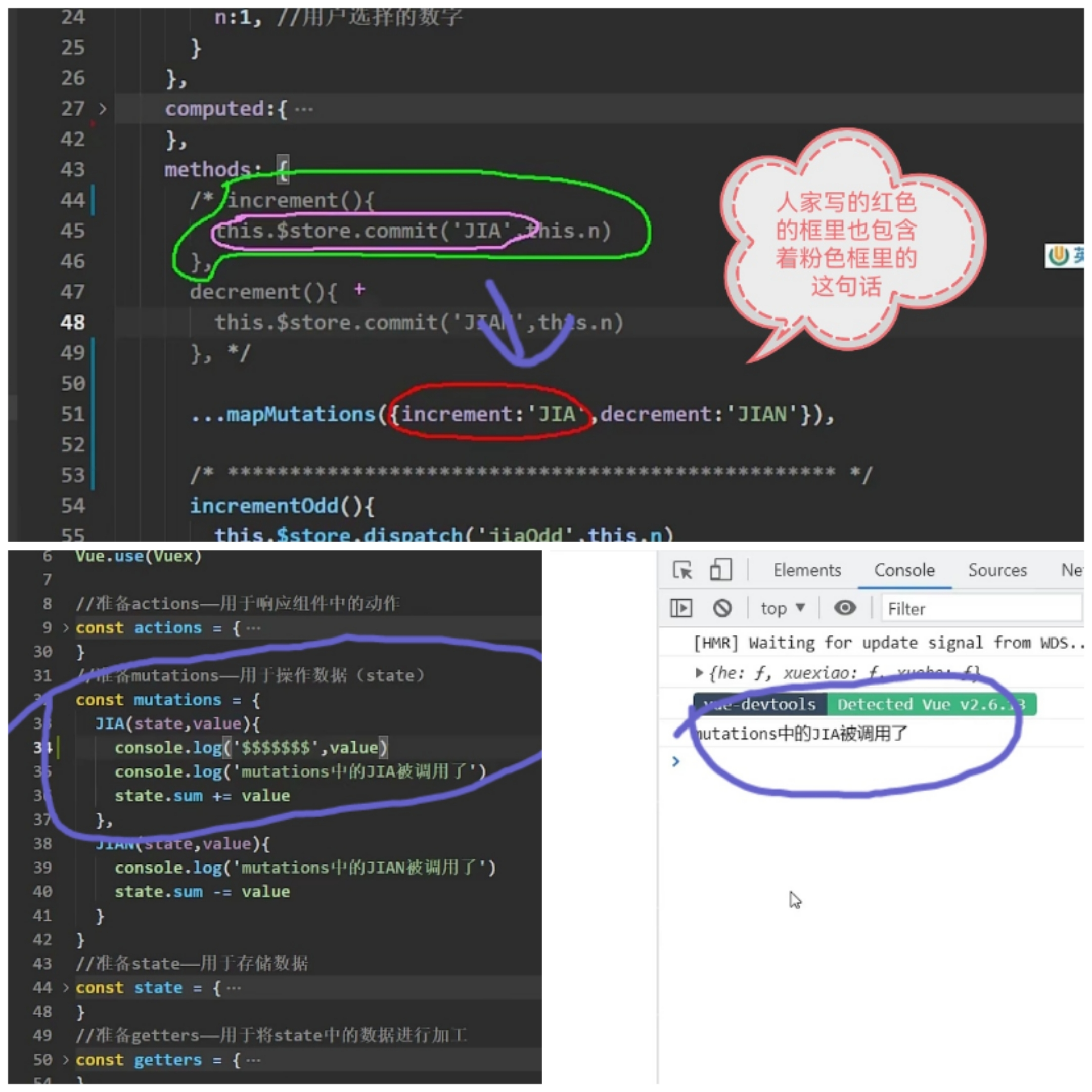Expand the logged {he: f, xuexiao: f} object
The image size is (1092, 1092).
699,672
